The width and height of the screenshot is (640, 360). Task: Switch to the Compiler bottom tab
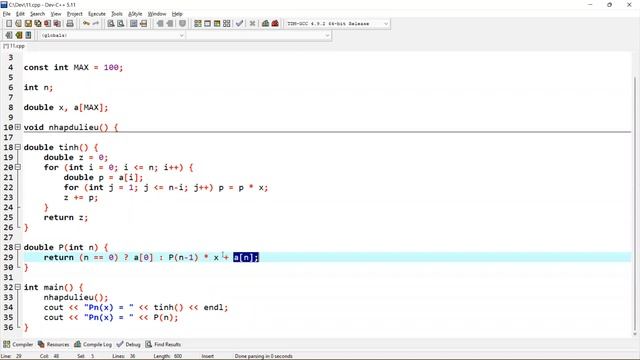click(18, 344)
